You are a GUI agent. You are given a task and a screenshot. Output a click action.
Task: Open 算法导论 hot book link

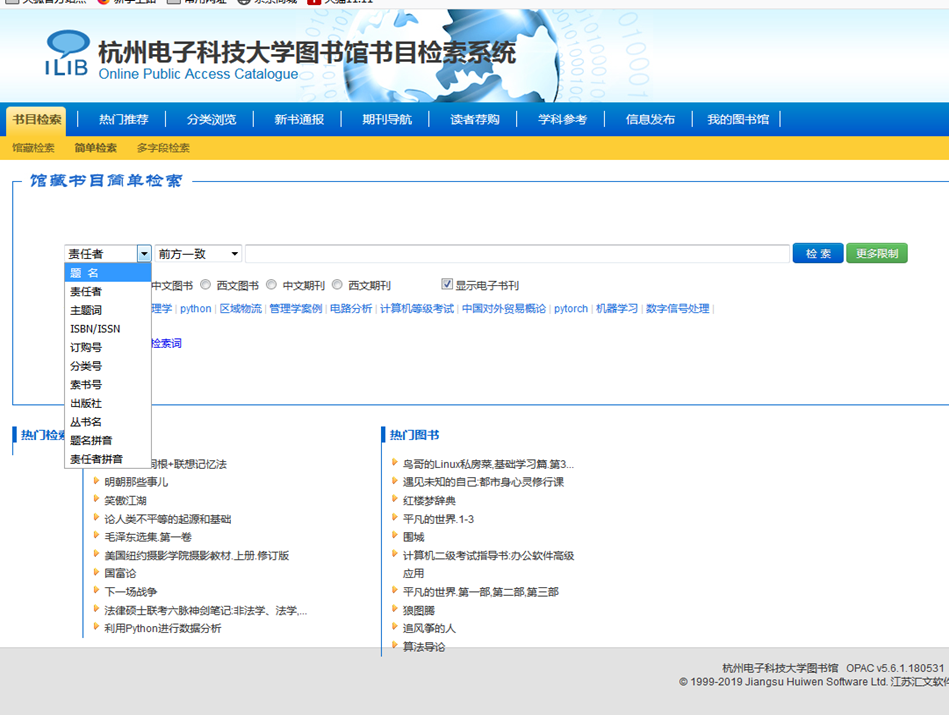coord(424,647)
